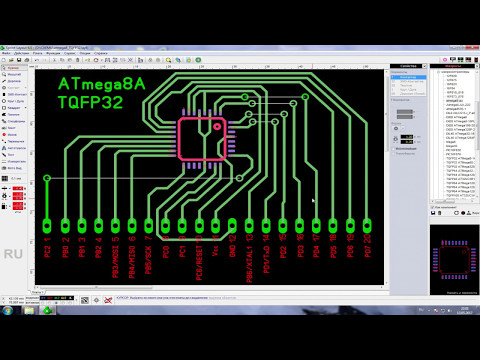Click the pink circle icon top right
The width and height of the screenshot is (480, 360).
[445, 60]
